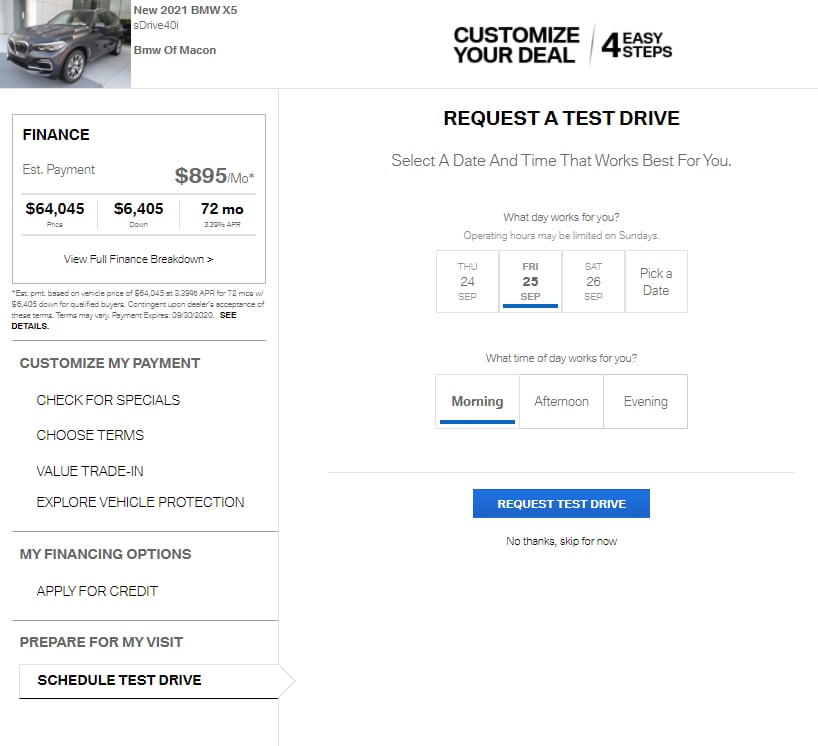Select Friday 25 Sep date
Screen dimensions: 818x746
coord(530,282)
